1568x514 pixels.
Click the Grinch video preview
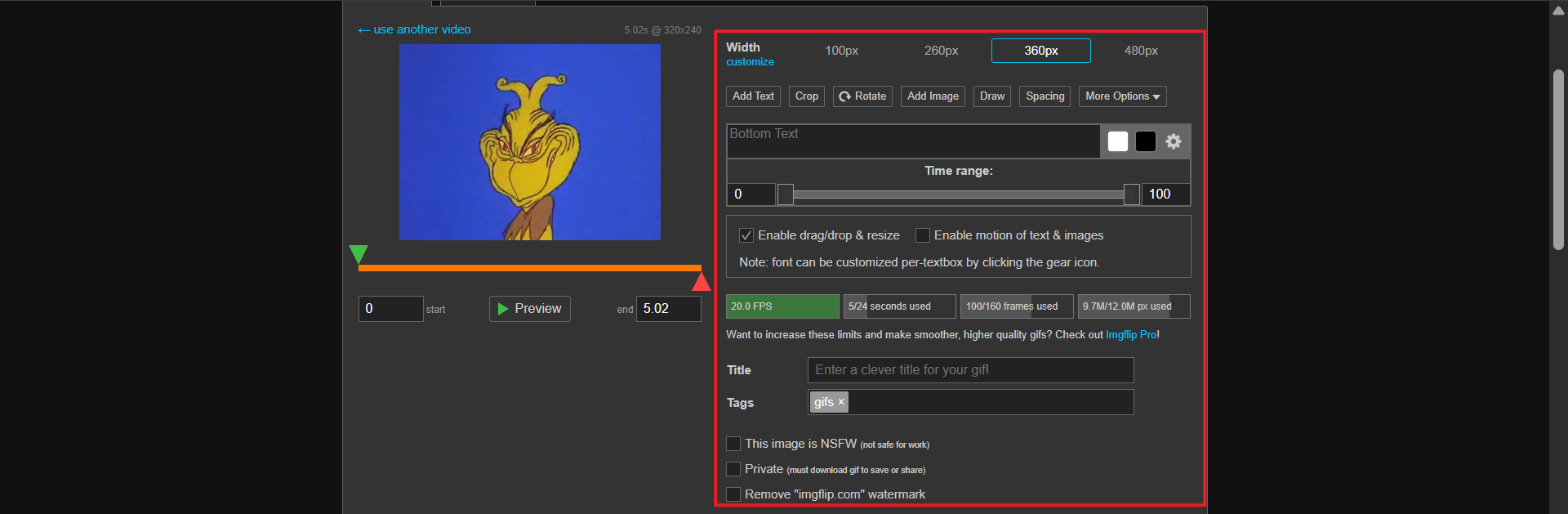(x=529, y=142)
